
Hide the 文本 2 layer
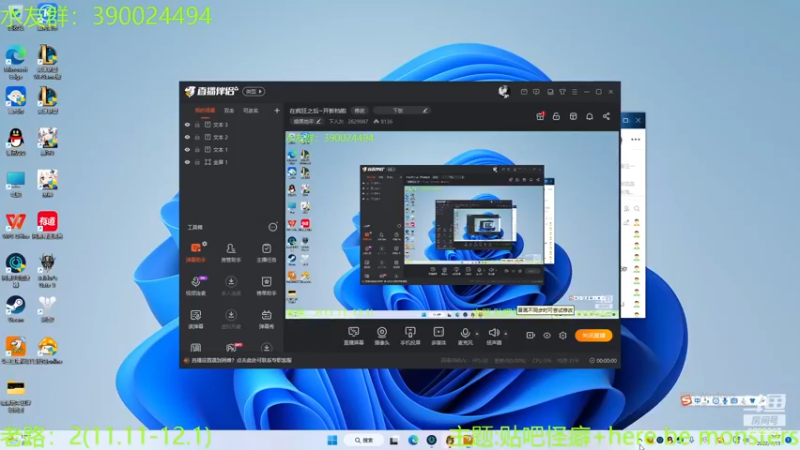(187, 137)
